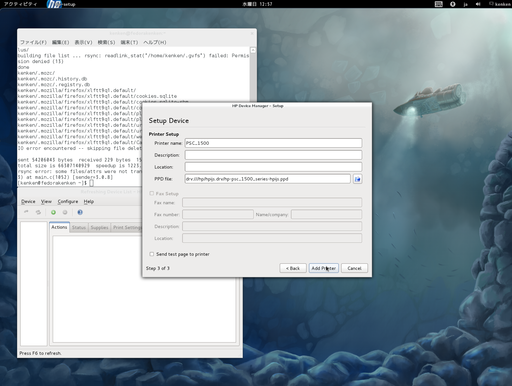Close the terminal window
512x386 pixels.
click(x=252, y=33)
